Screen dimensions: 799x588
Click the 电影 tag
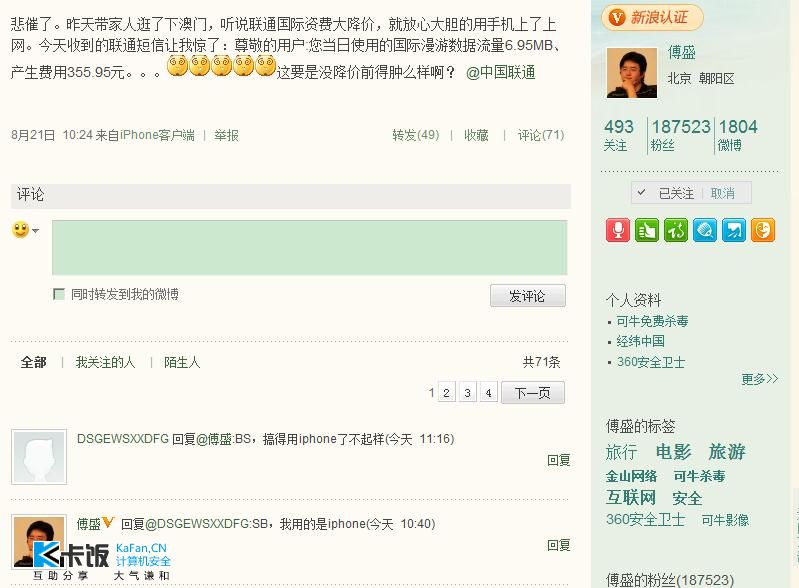[674, 452]
